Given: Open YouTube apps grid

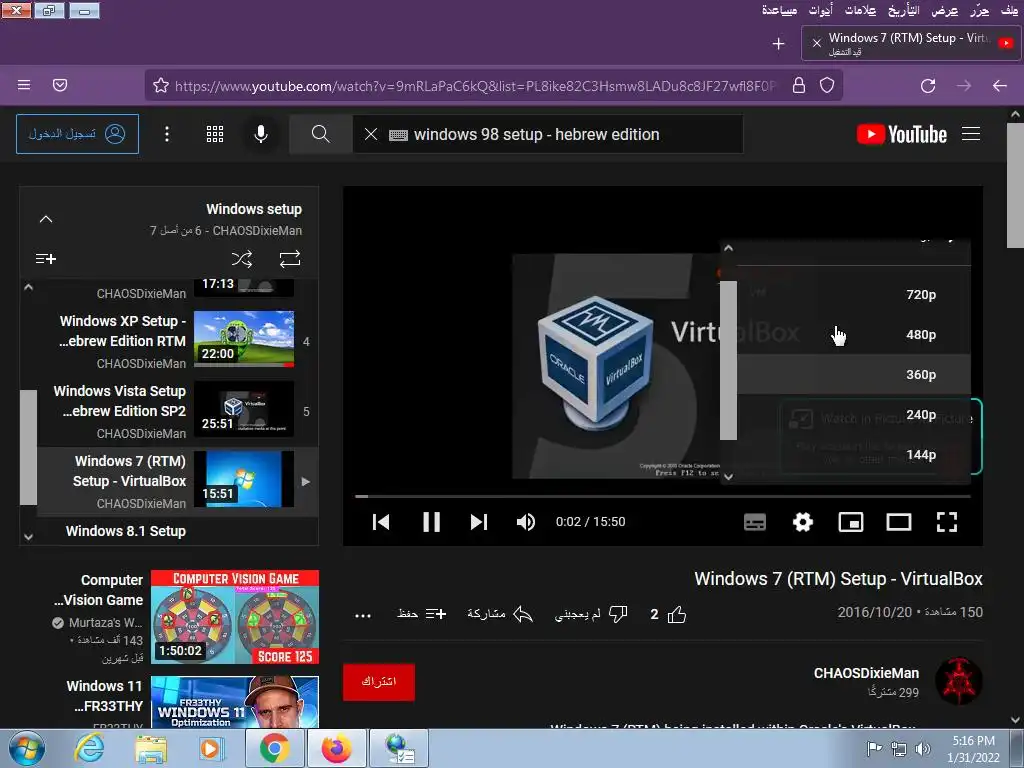Looking at the screenshot, I should pyautogui.click(x=215, y=134).
